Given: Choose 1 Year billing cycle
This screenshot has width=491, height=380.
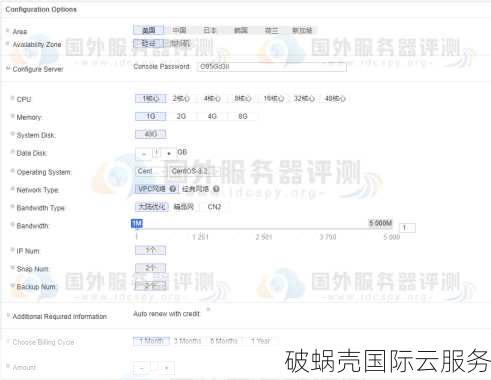Looking at the screenshot, I should [x=261, y=341].
